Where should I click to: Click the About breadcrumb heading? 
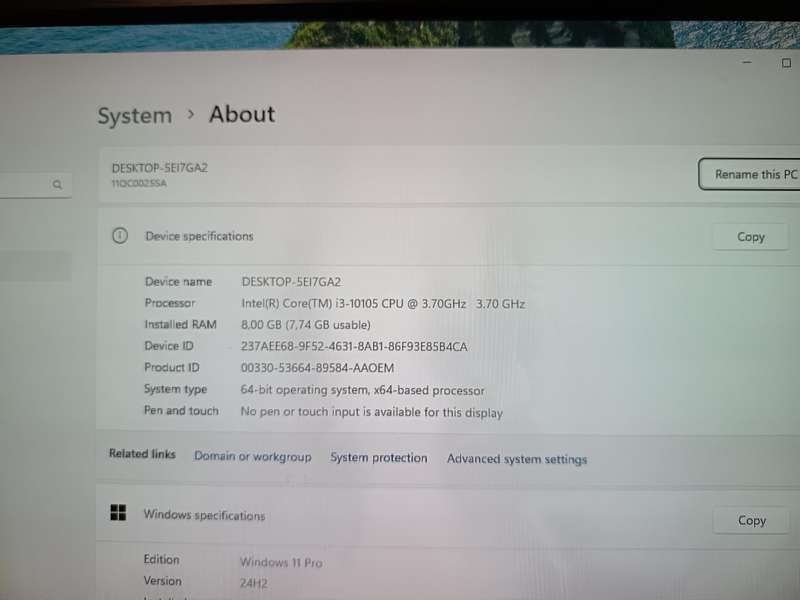pos(242,114)
